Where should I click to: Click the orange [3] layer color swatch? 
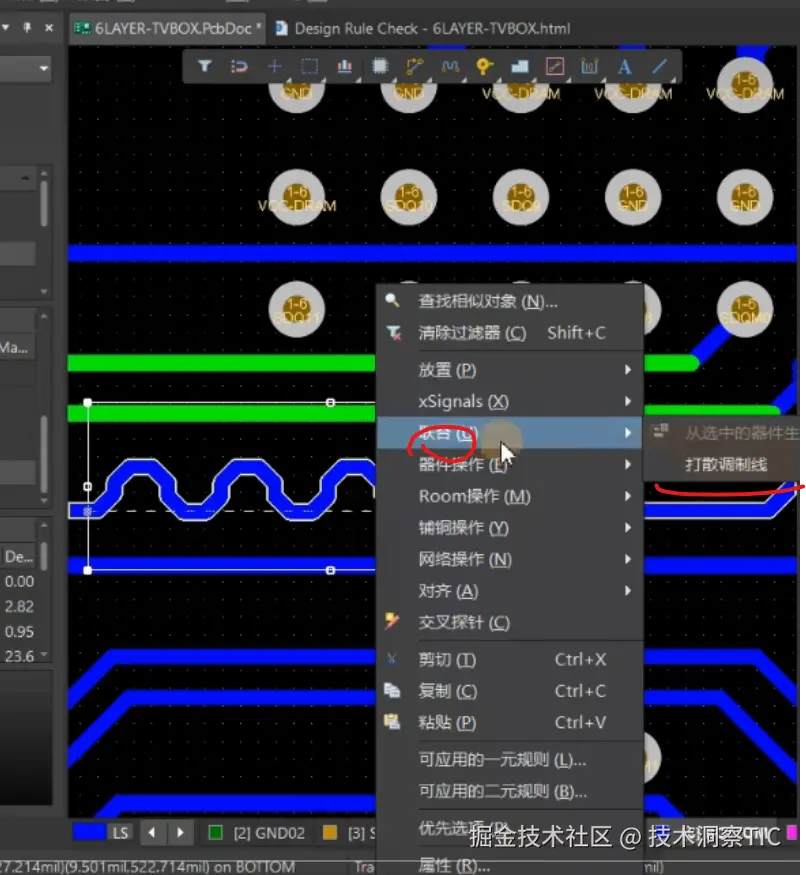[330, 833]
